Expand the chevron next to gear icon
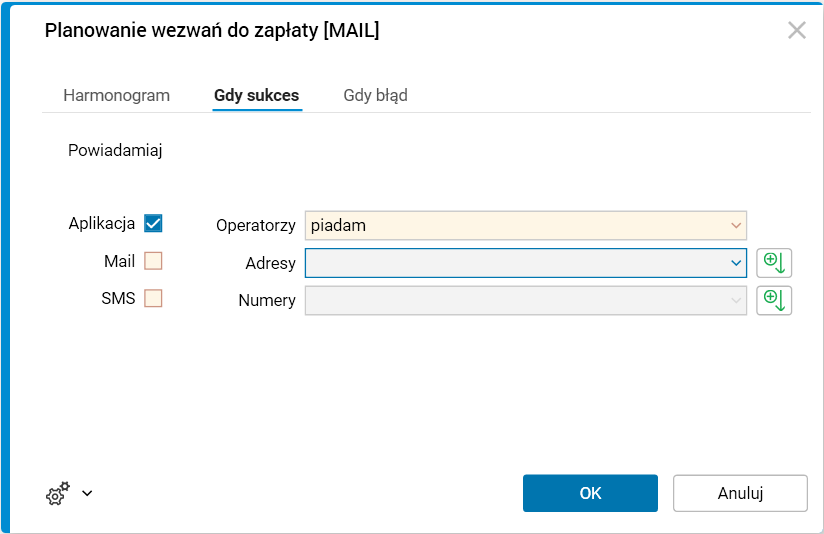Image resolution: width=824 pixels, height=534 pixels. pos(87,493)
